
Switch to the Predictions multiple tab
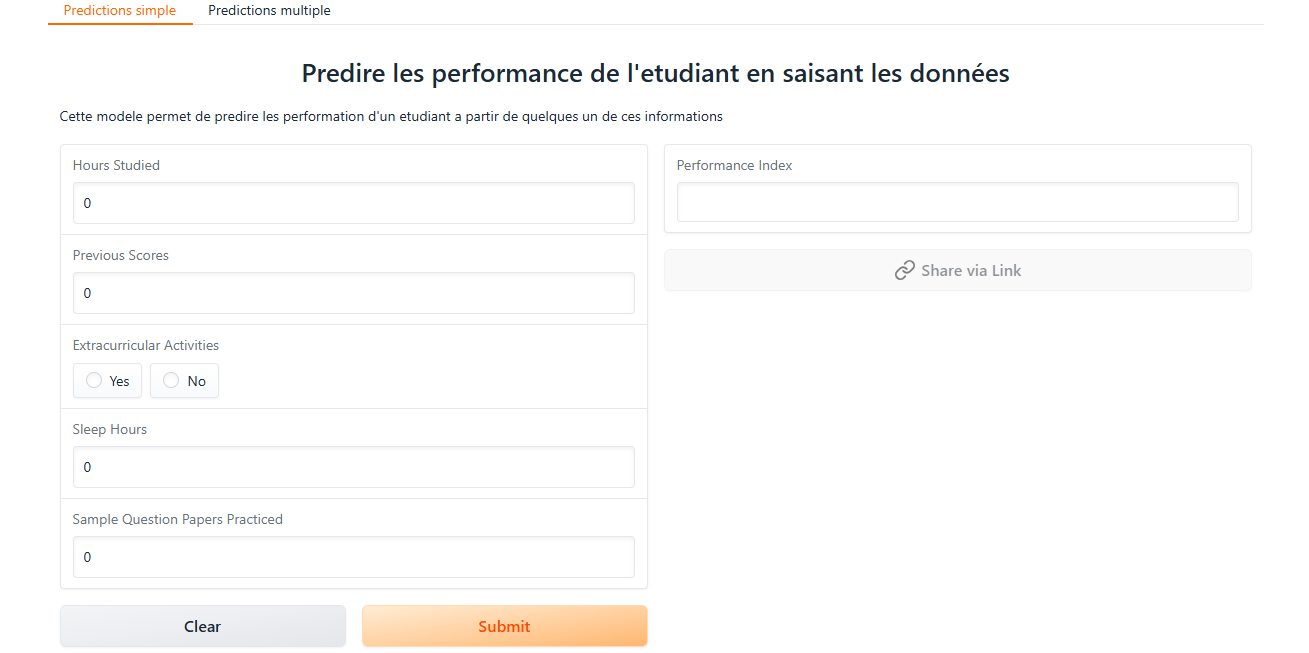pos(268,10)
